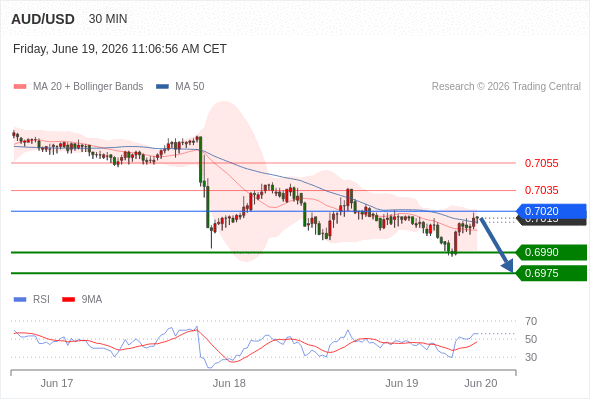Click the blue MA 50 legend swatch
The width and height of the screenshot is (590, 400).
tap(162, 87)
